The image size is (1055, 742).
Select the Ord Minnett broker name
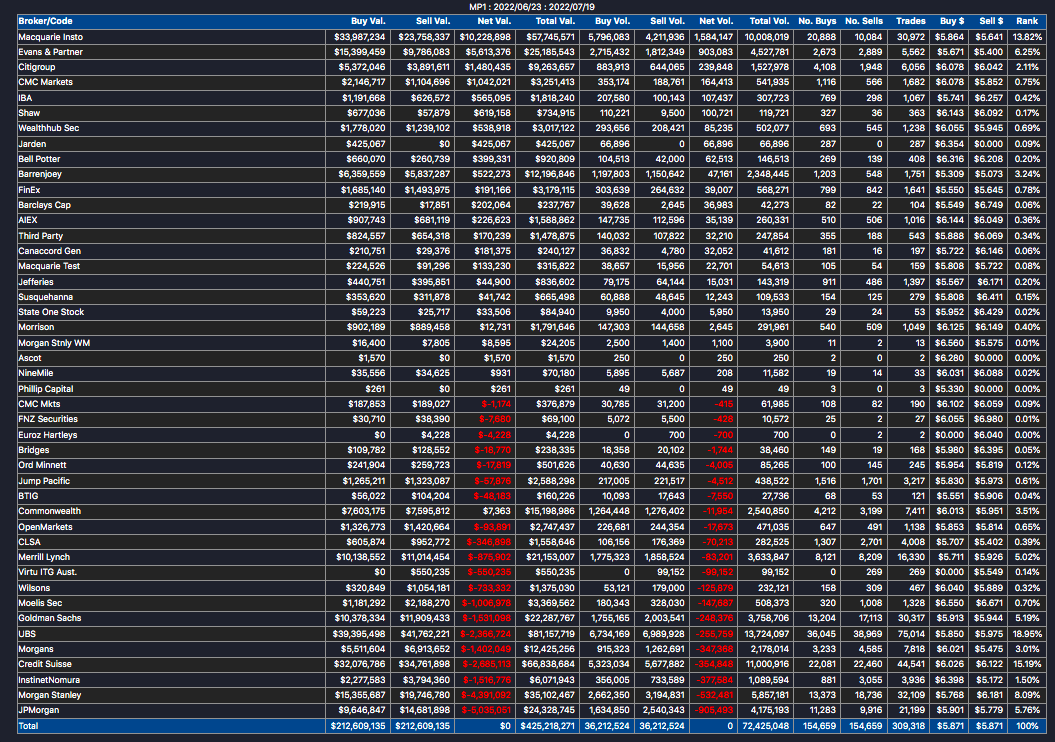(x=42, y=465)
